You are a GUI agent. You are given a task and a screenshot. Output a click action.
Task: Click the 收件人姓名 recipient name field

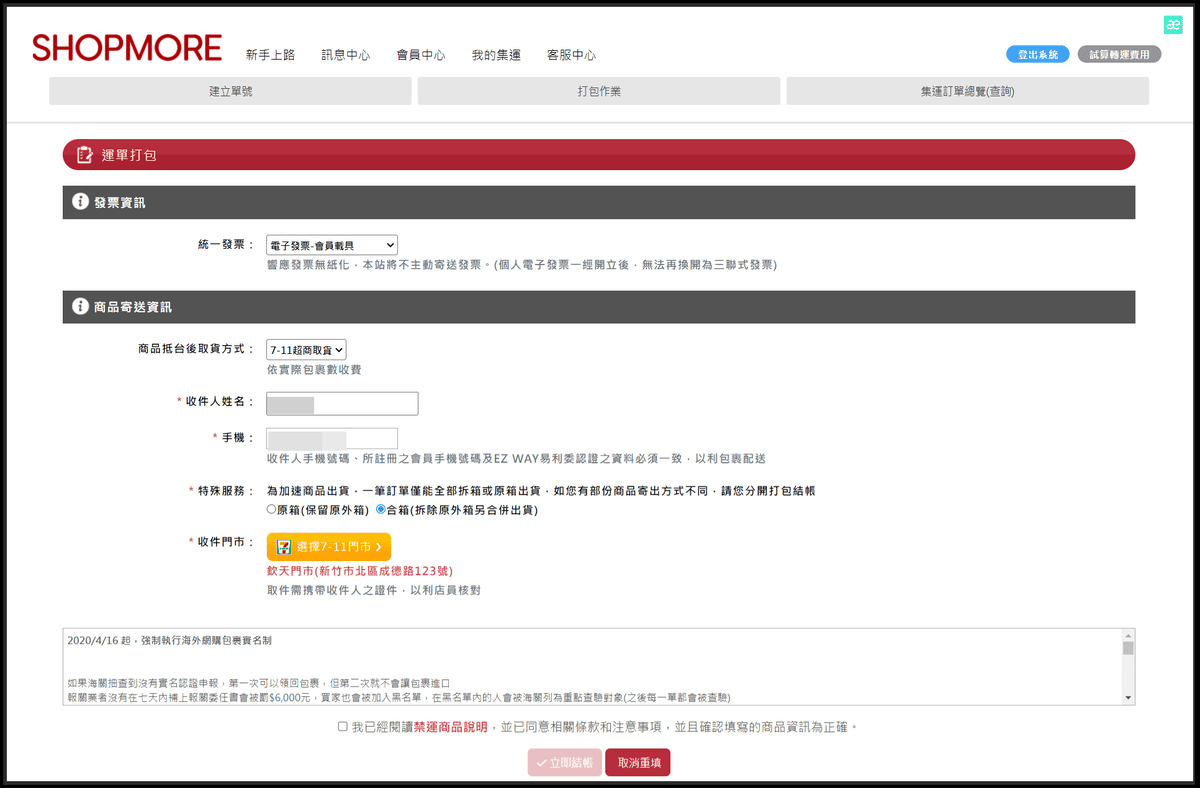click(341, 403)
